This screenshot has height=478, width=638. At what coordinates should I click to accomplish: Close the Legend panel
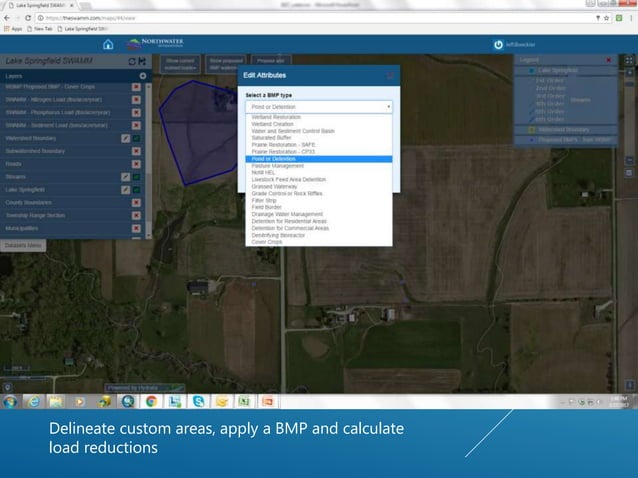(x=608, y=60)
